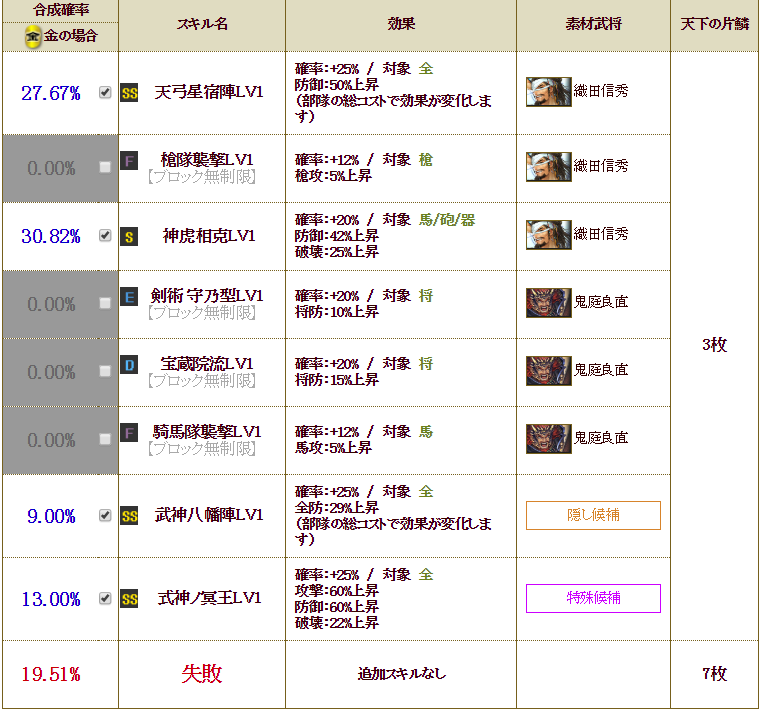
Task: Uncheck the 武神八幡陣LV1 checkbox
Action: (105, 515)
